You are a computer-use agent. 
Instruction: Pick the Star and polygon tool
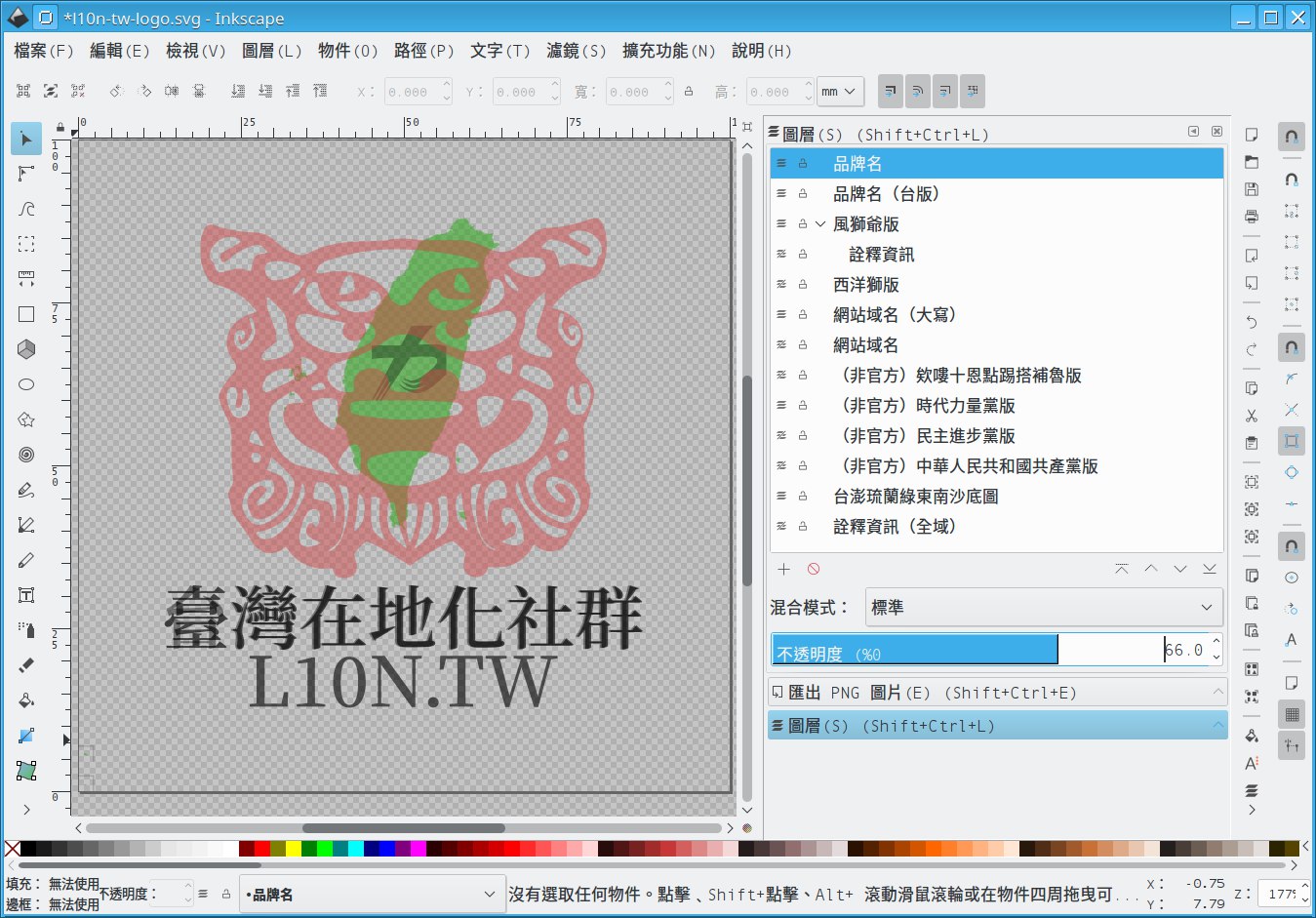26,419
